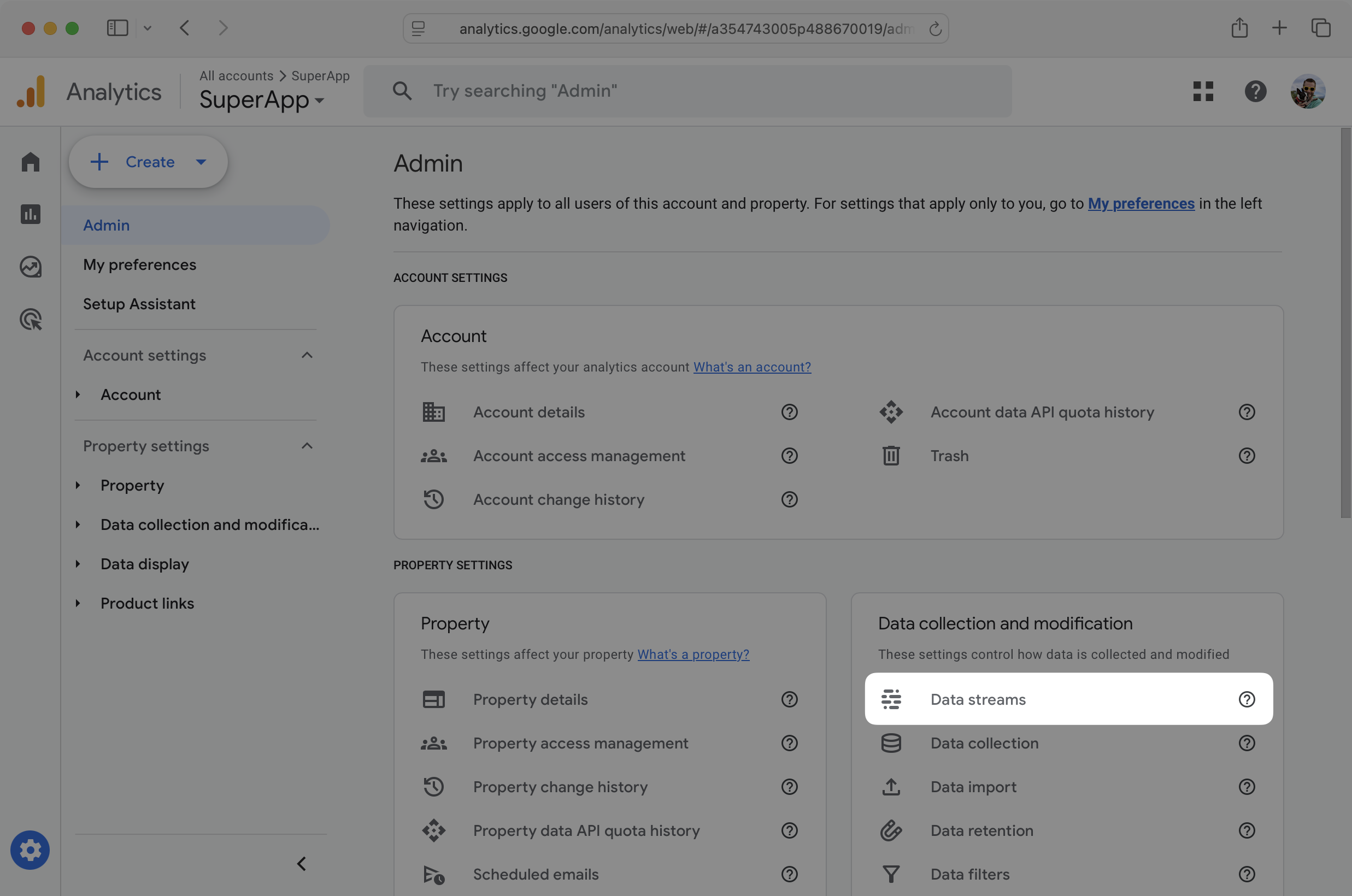The height and width of the screenshot is (896, 1352).
Task: Open the Data import section
Action: point(973,787)
